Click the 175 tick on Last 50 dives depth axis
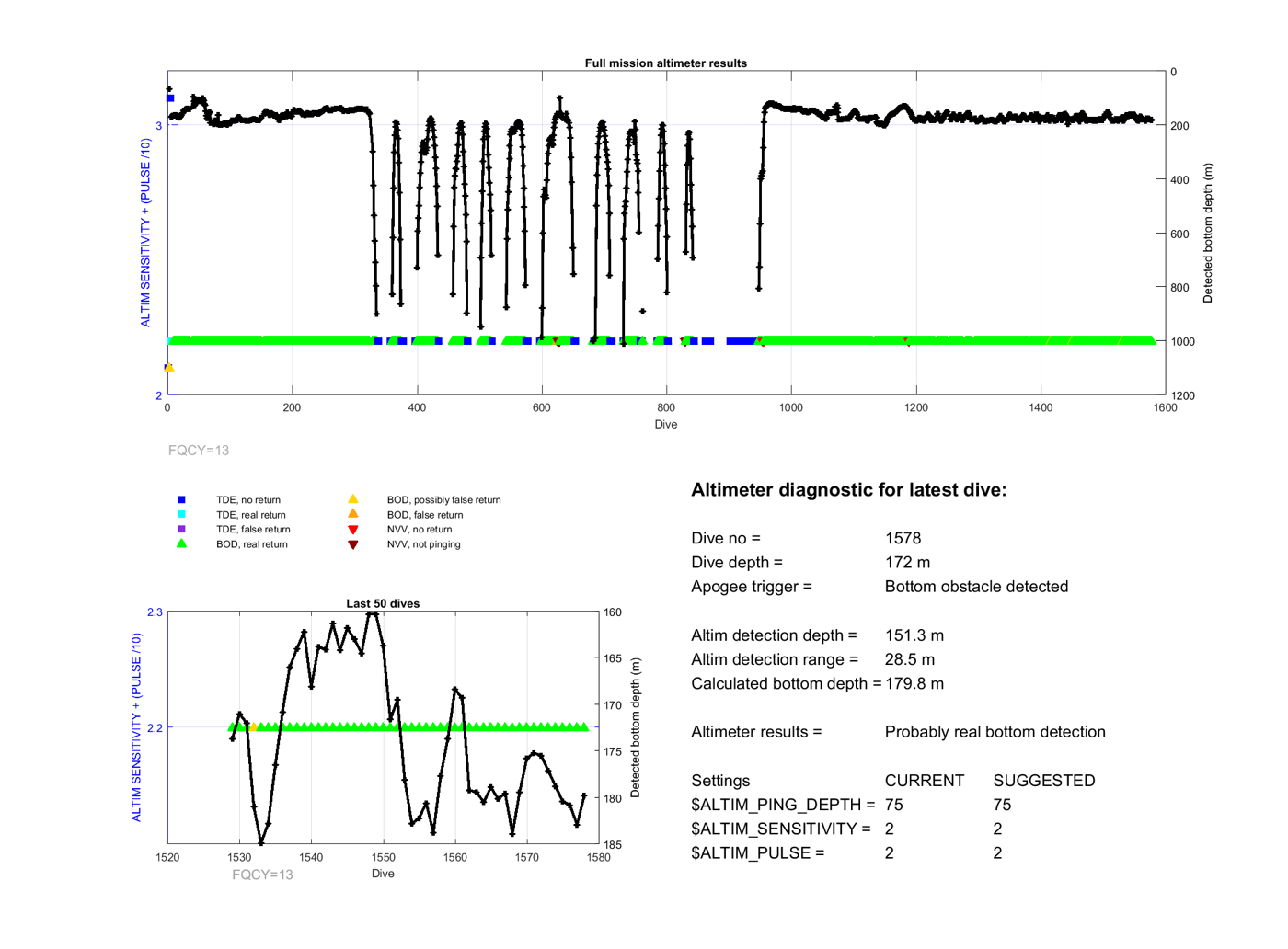The width and height of the screenshot is (1288, 949). (613, 752)
